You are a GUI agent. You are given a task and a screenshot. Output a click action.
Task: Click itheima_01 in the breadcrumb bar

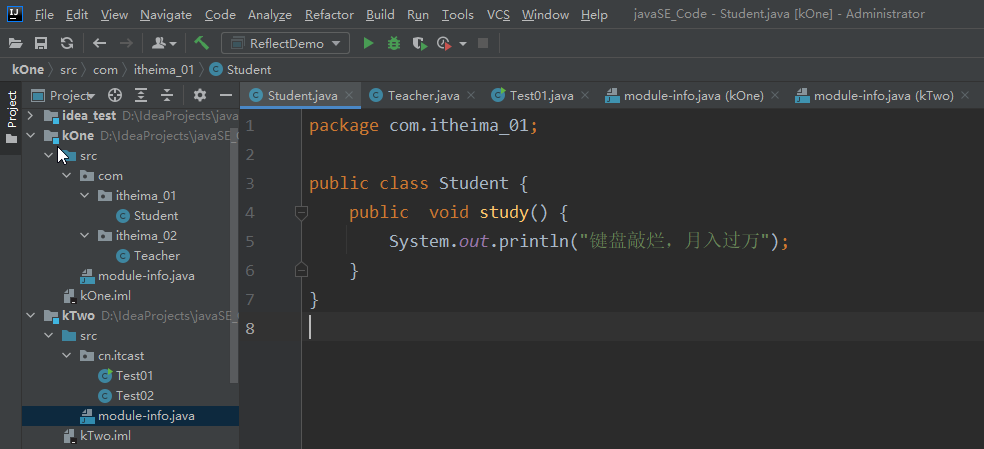pos(164,70)
